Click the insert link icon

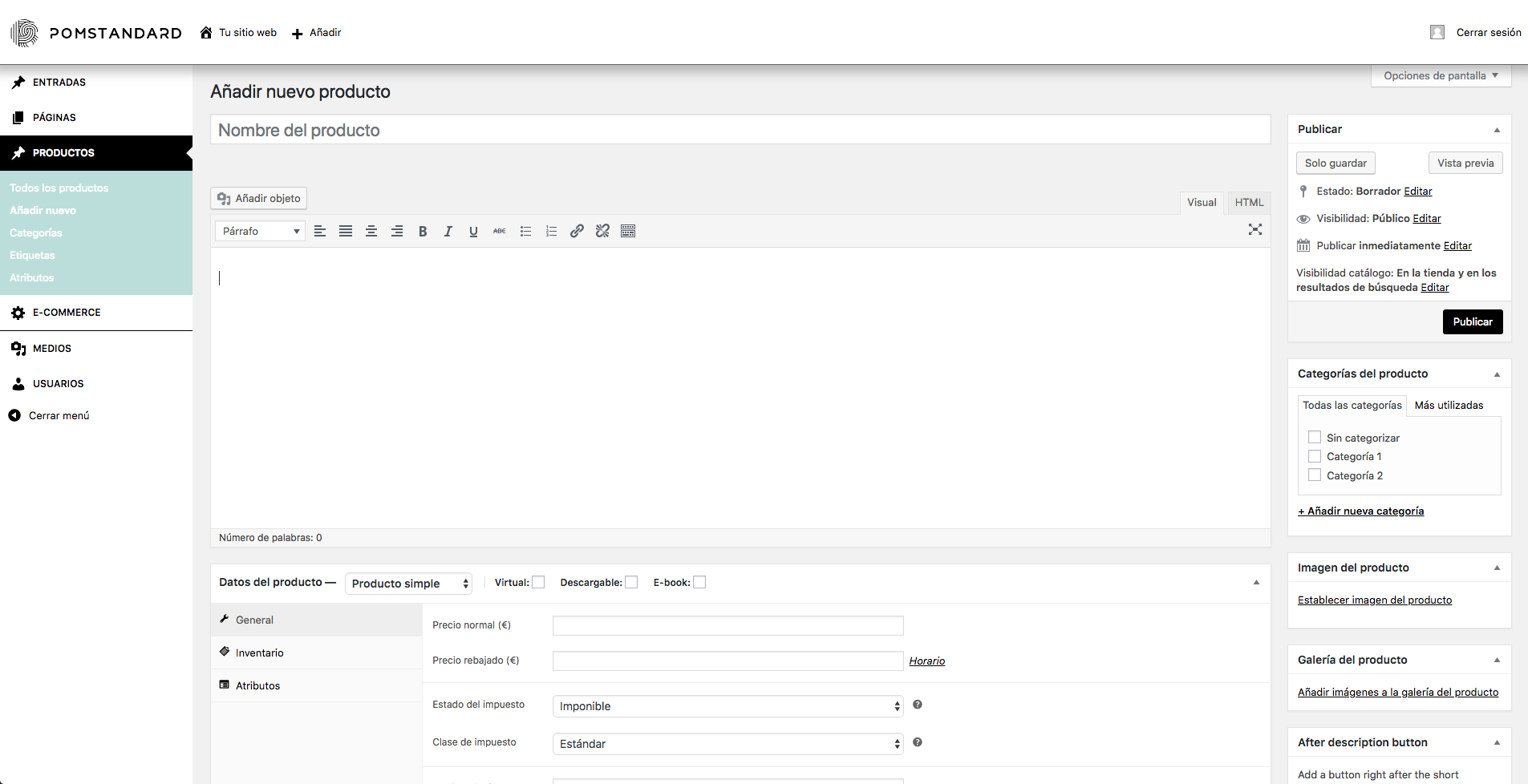point(577,232)
